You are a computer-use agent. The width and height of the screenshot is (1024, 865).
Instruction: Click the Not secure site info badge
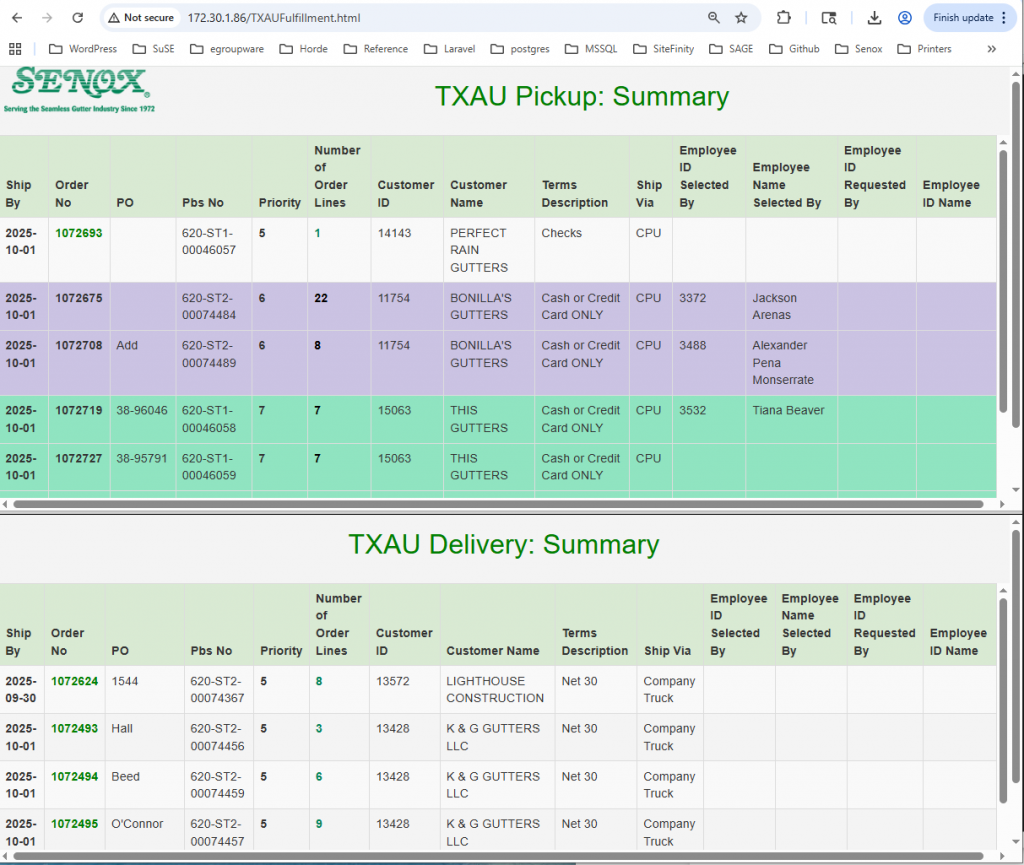(141, 18)
